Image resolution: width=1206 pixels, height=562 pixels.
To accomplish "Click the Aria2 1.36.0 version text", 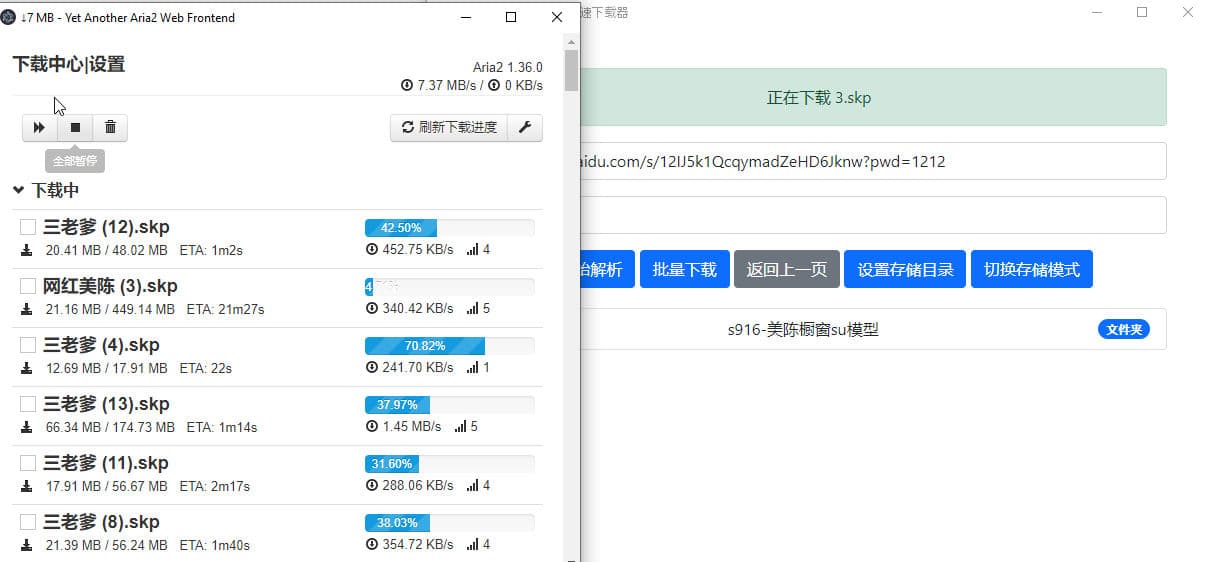I will 508,67.
